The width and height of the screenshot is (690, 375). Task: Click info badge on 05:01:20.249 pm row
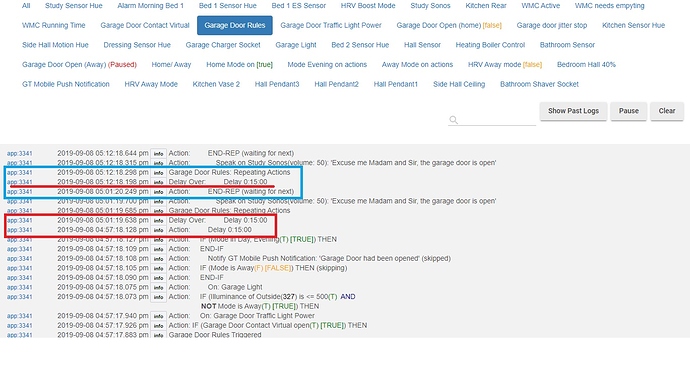click(x=158, y=192)
